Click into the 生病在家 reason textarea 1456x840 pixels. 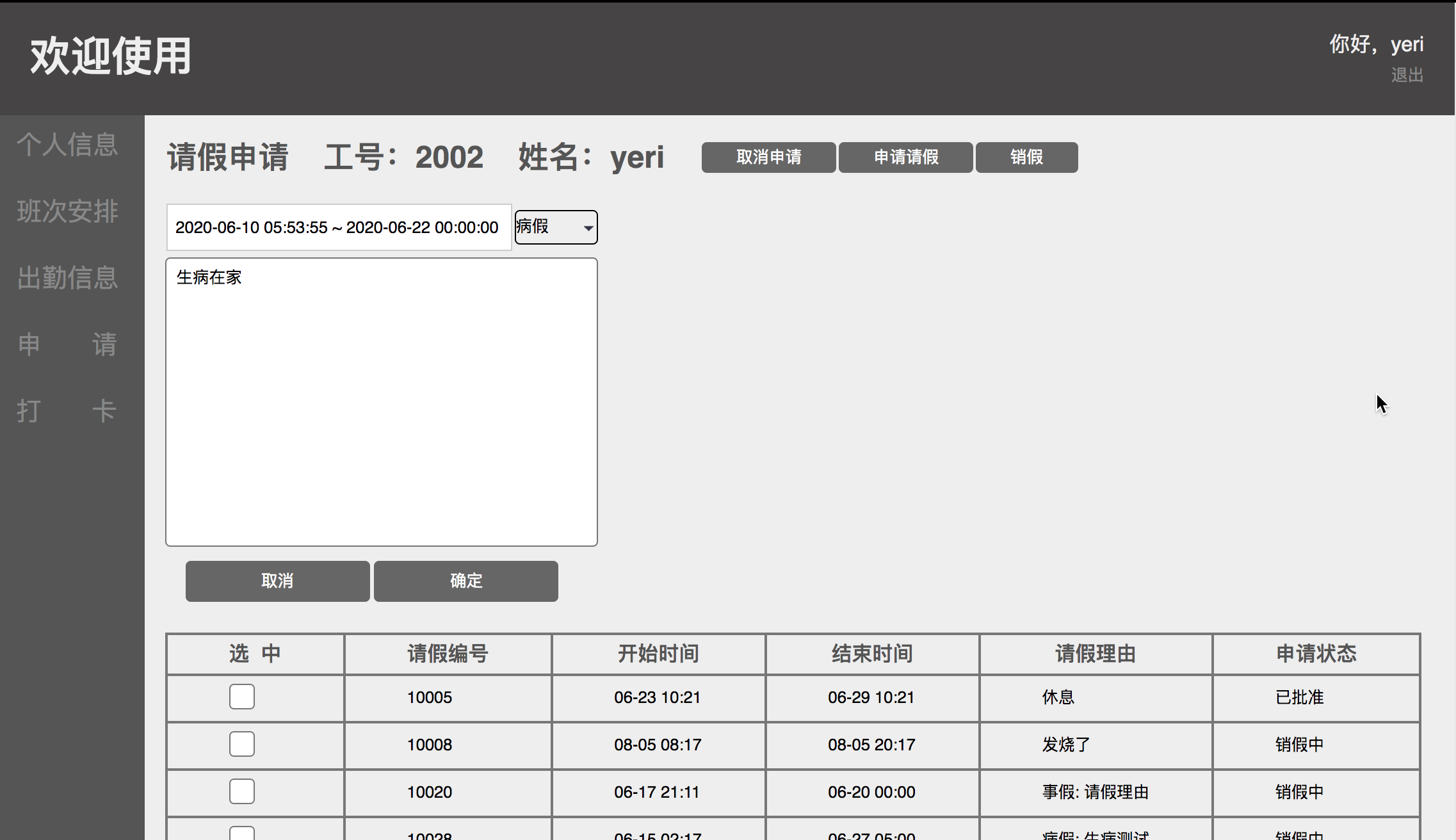click(x=381, y=402)
